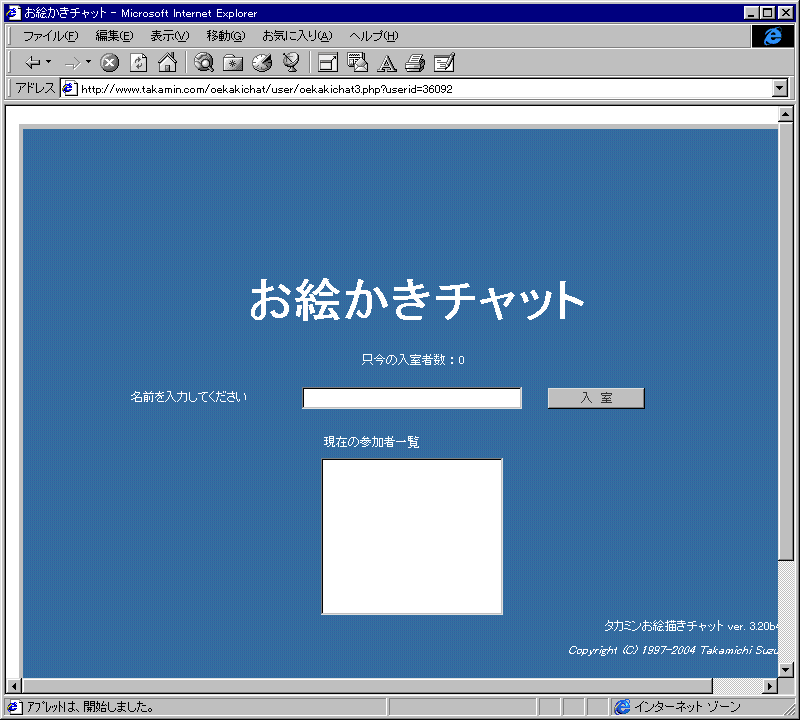Click the お絵かきチャット heading
This screenshot has width=800, height=720.
tap(417, 300)
